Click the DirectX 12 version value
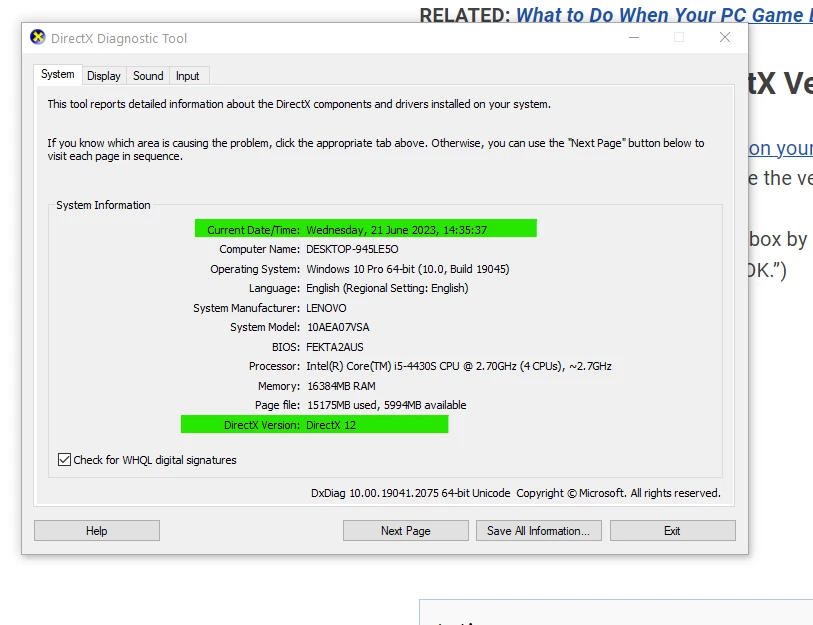This screenshot has height=625, width=813. pyautogui.click(x=331, y=425)
